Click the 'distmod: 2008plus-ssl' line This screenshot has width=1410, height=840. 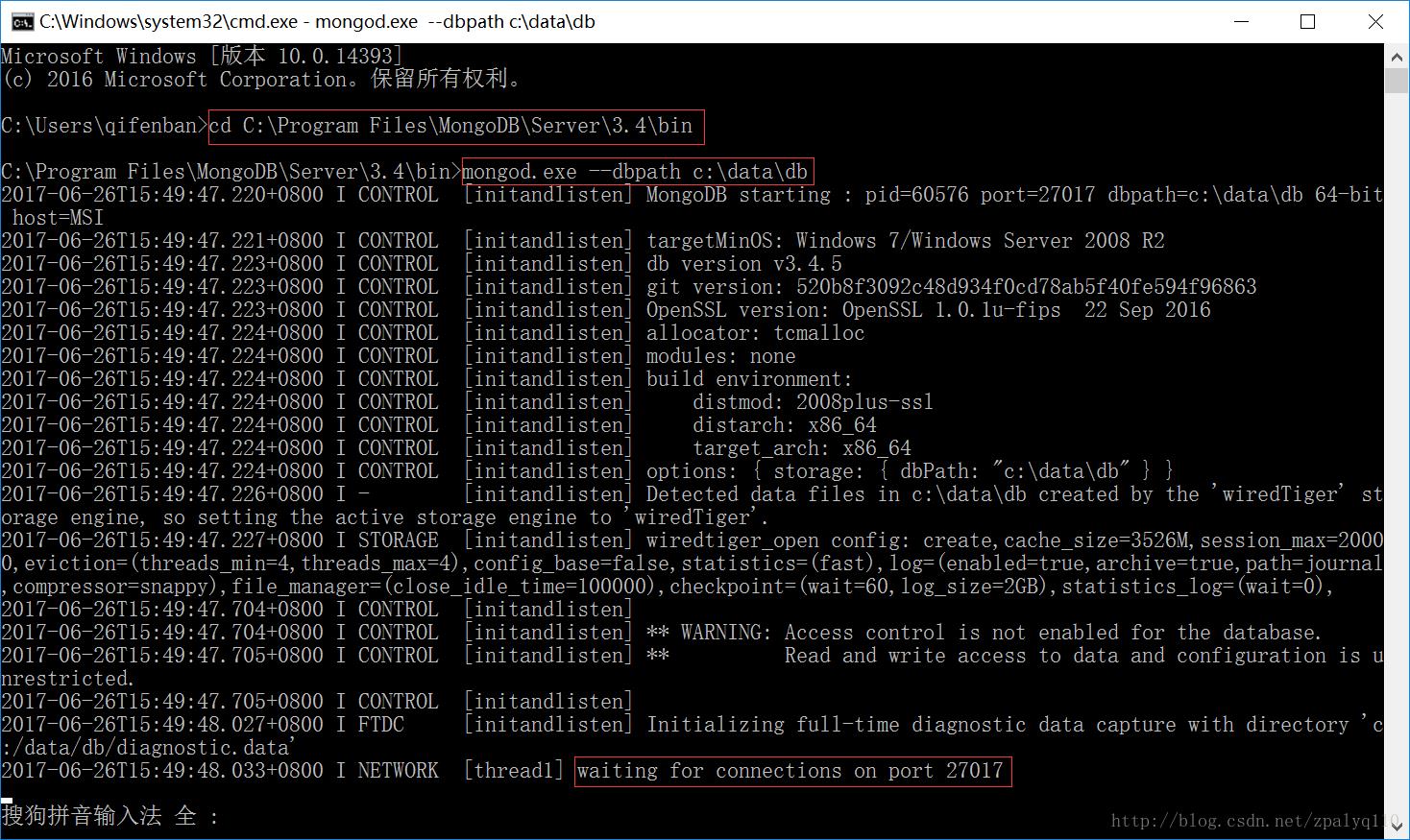pyautogui.click(x=813, y=402)
